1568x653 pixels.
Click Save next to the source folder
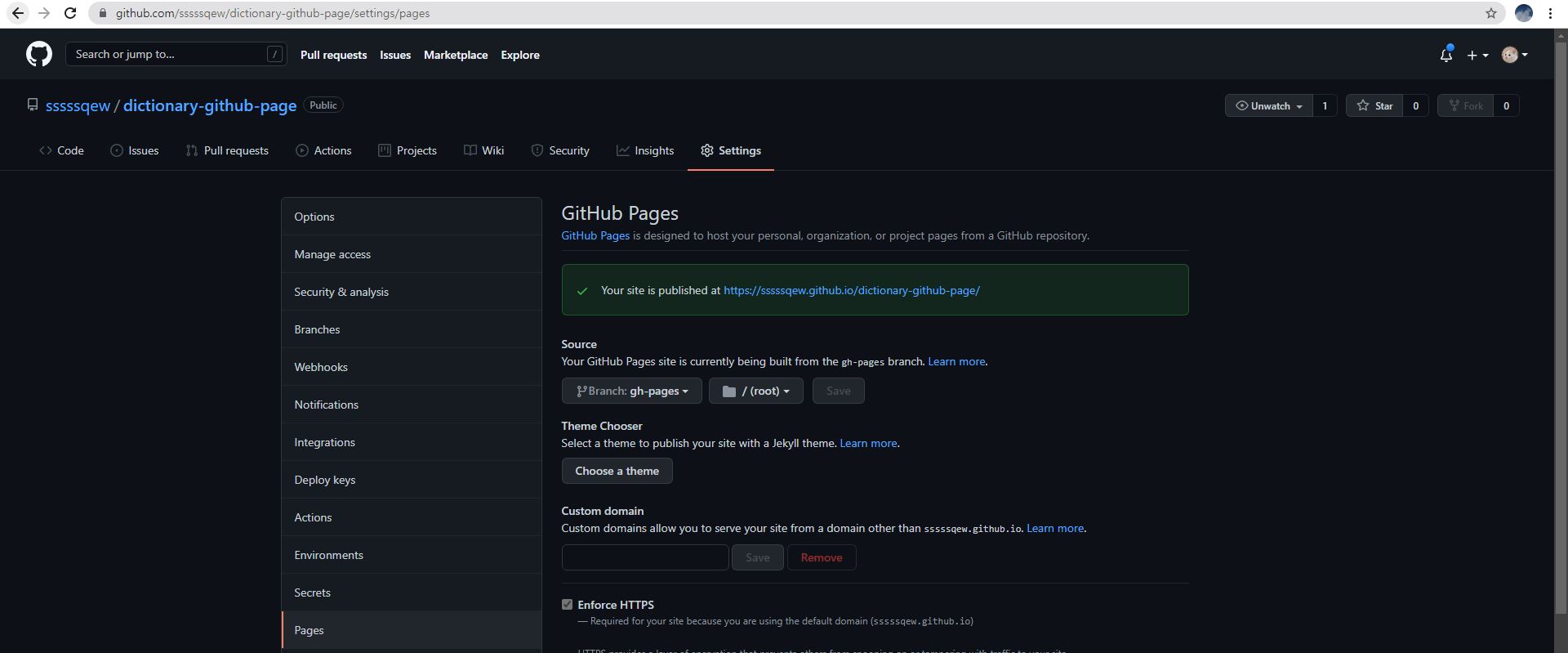pyautogui.click(x=839, y=391)
